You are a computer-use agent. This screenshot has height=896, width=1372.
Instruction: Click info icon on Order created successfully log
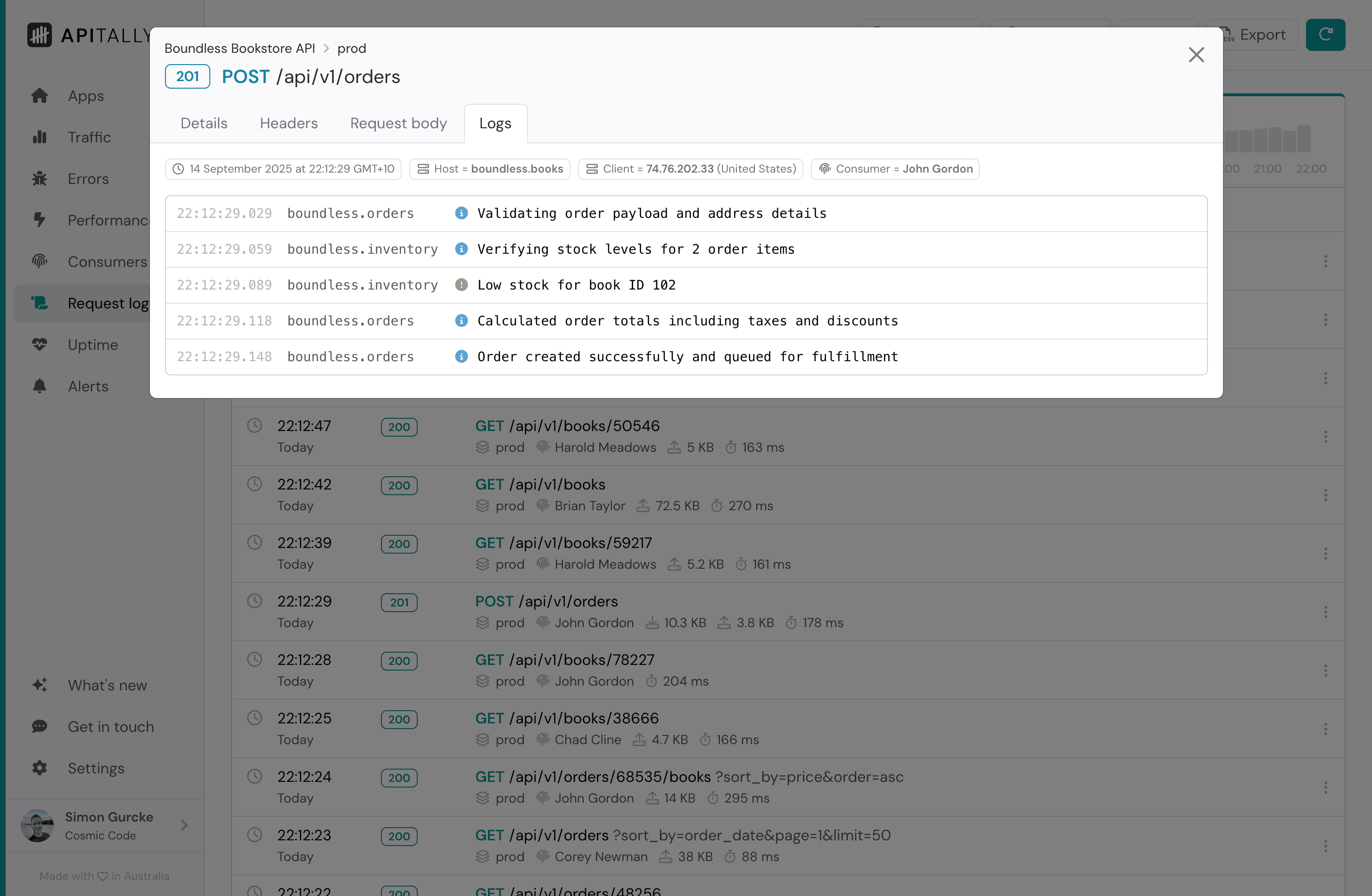(x=461, y=357)
